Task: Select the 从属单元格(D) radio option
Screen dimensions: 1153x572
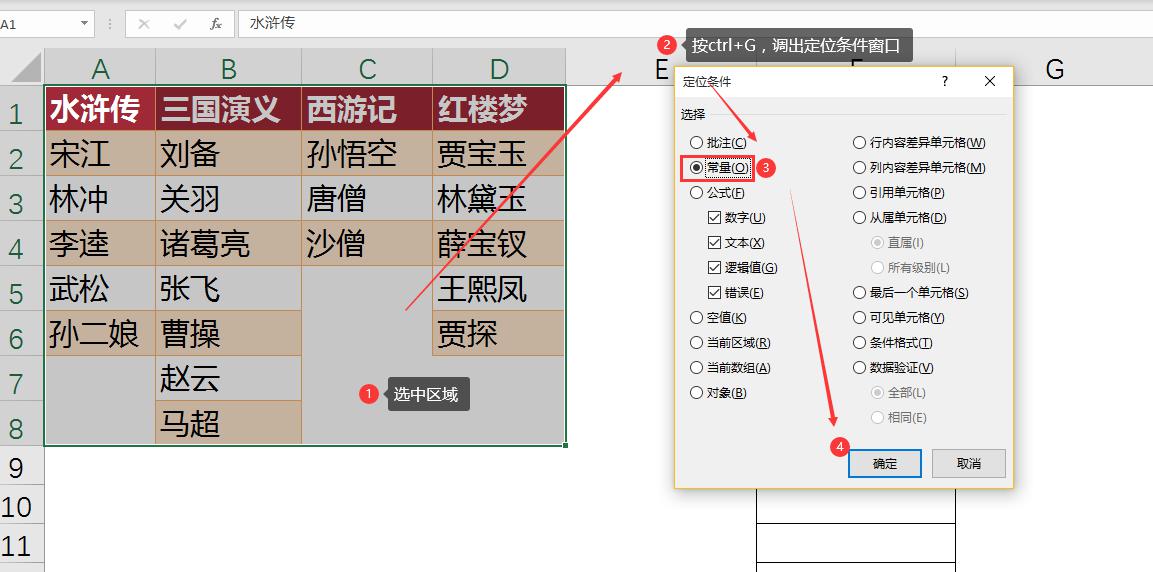Action: [899, 218]
